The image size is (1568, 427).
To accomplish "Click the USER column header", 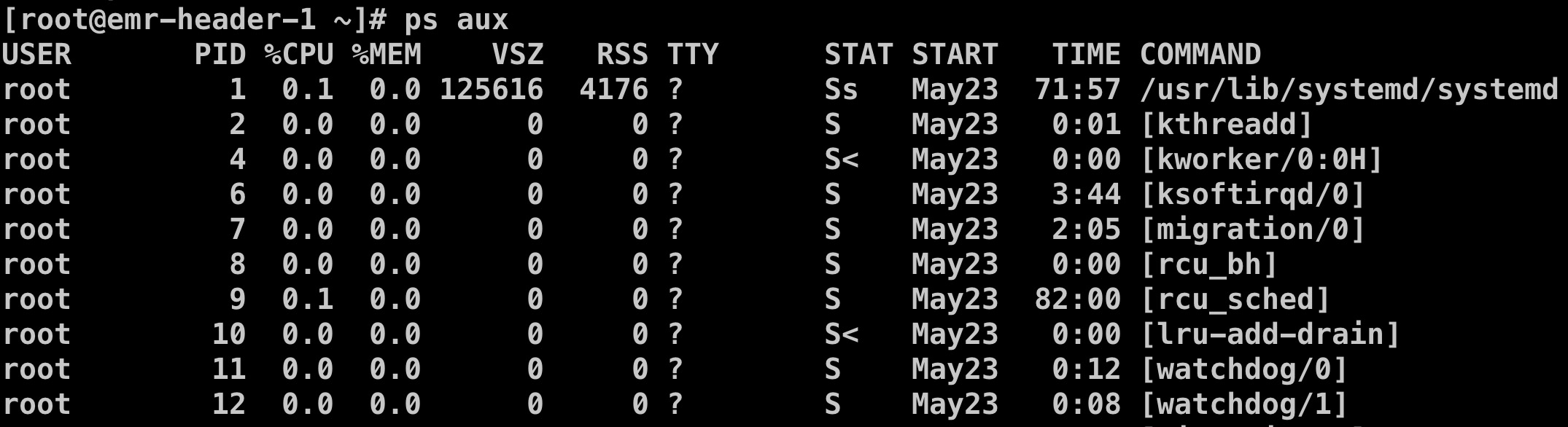I will pos(37,55).
